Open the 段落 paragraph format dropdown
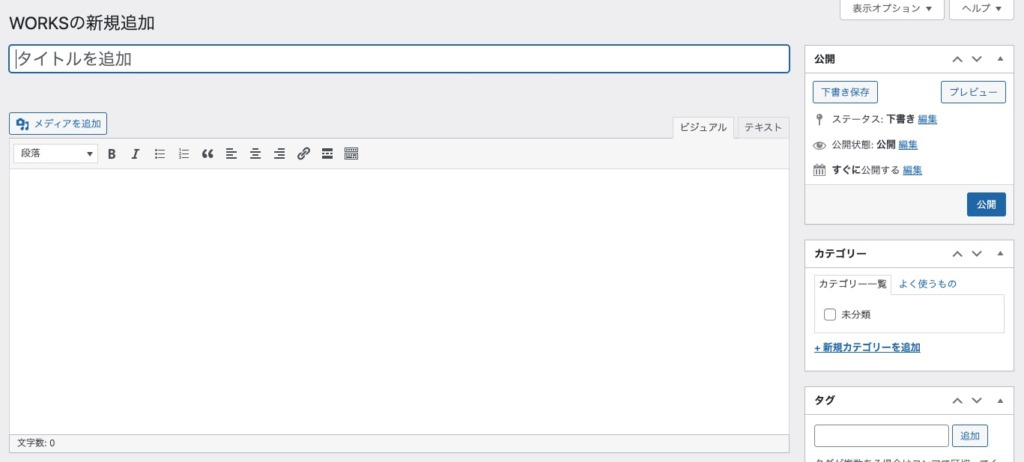Screen dimensions: 1024x462 (56, 154)
